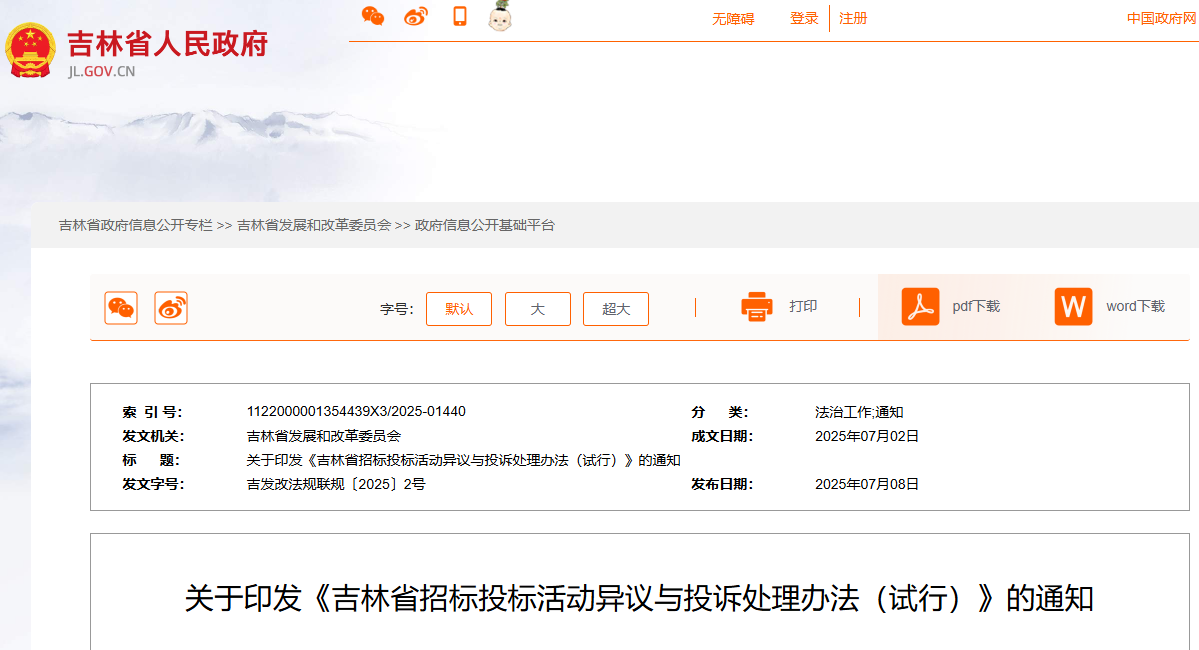This screenshot has height=650, width=1199.
Task: Click 打印 print label
Action: 803,306
